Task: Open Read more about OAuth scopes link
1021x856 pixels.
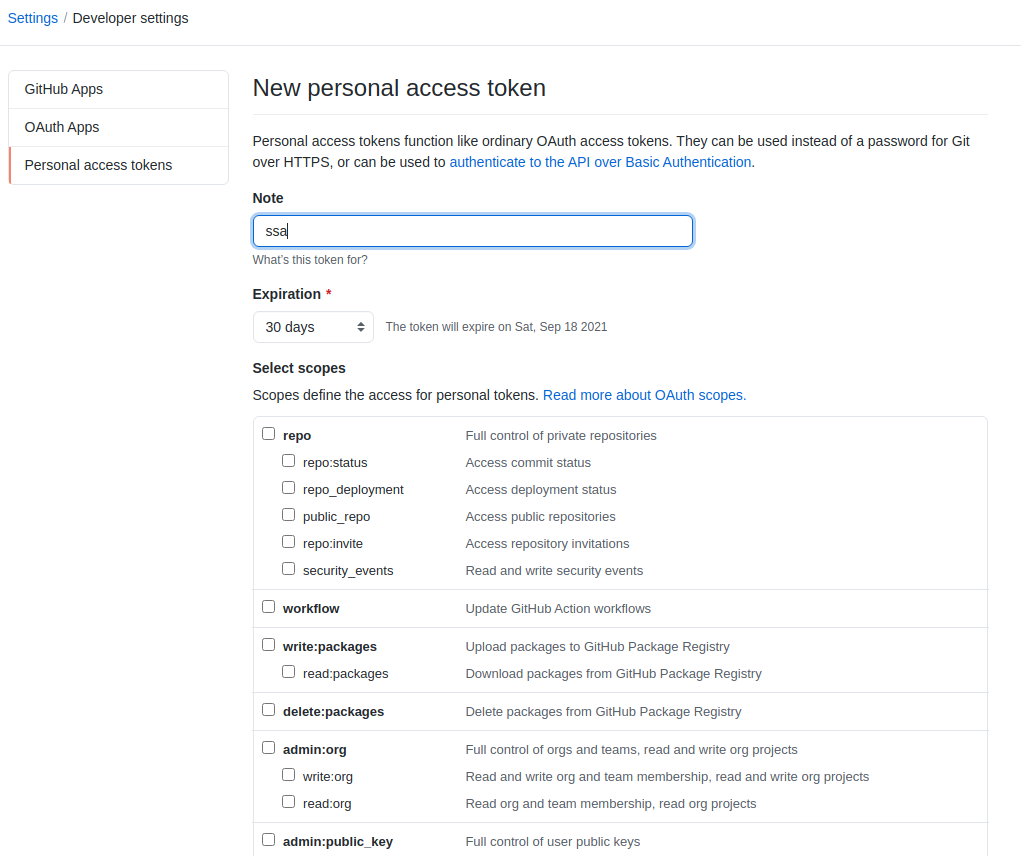Action: tap(644, 395)
